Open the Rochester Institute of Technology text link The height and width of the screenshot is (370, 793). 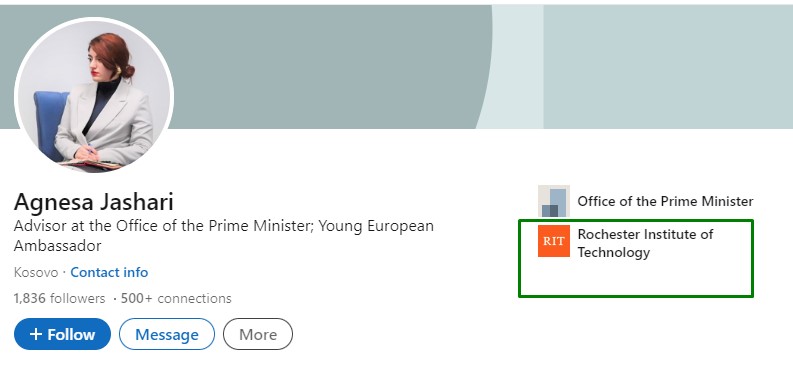click(645, 243)
